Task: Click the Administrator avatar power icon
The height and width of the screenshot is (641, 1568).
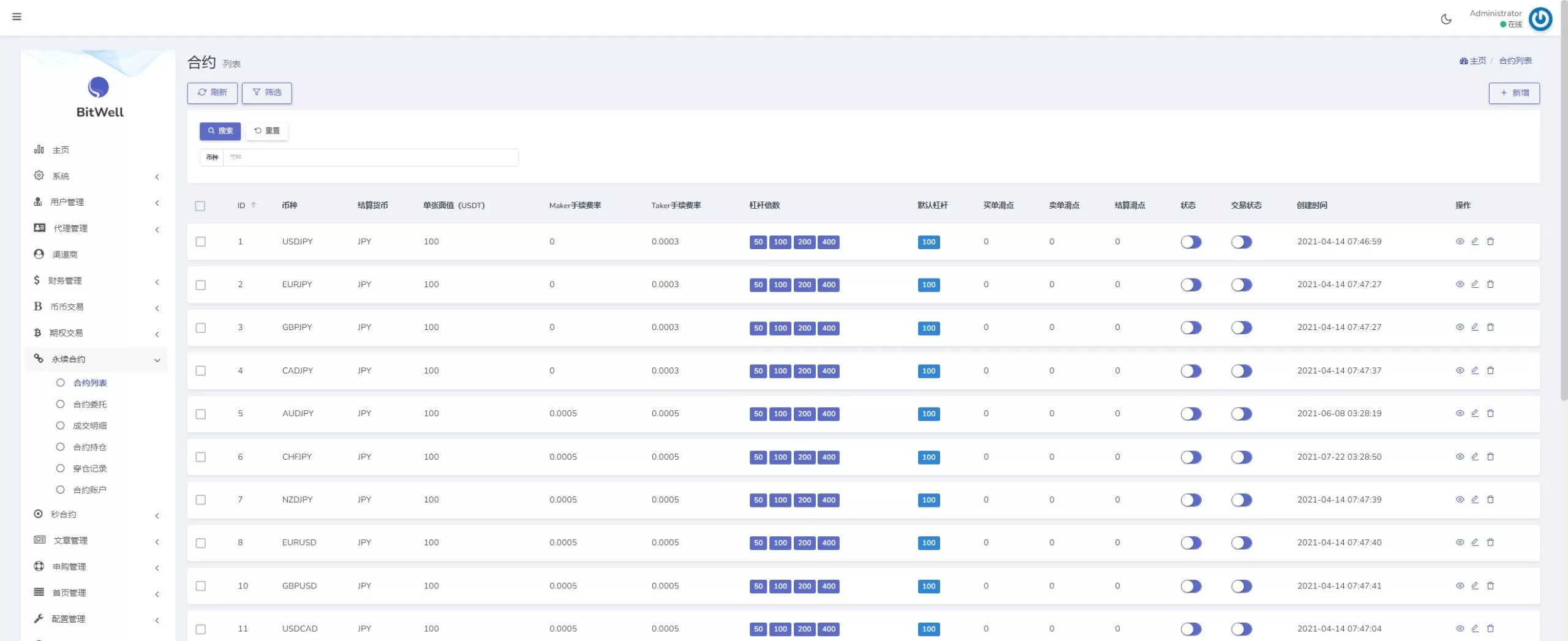Action: pos(1540,19)
